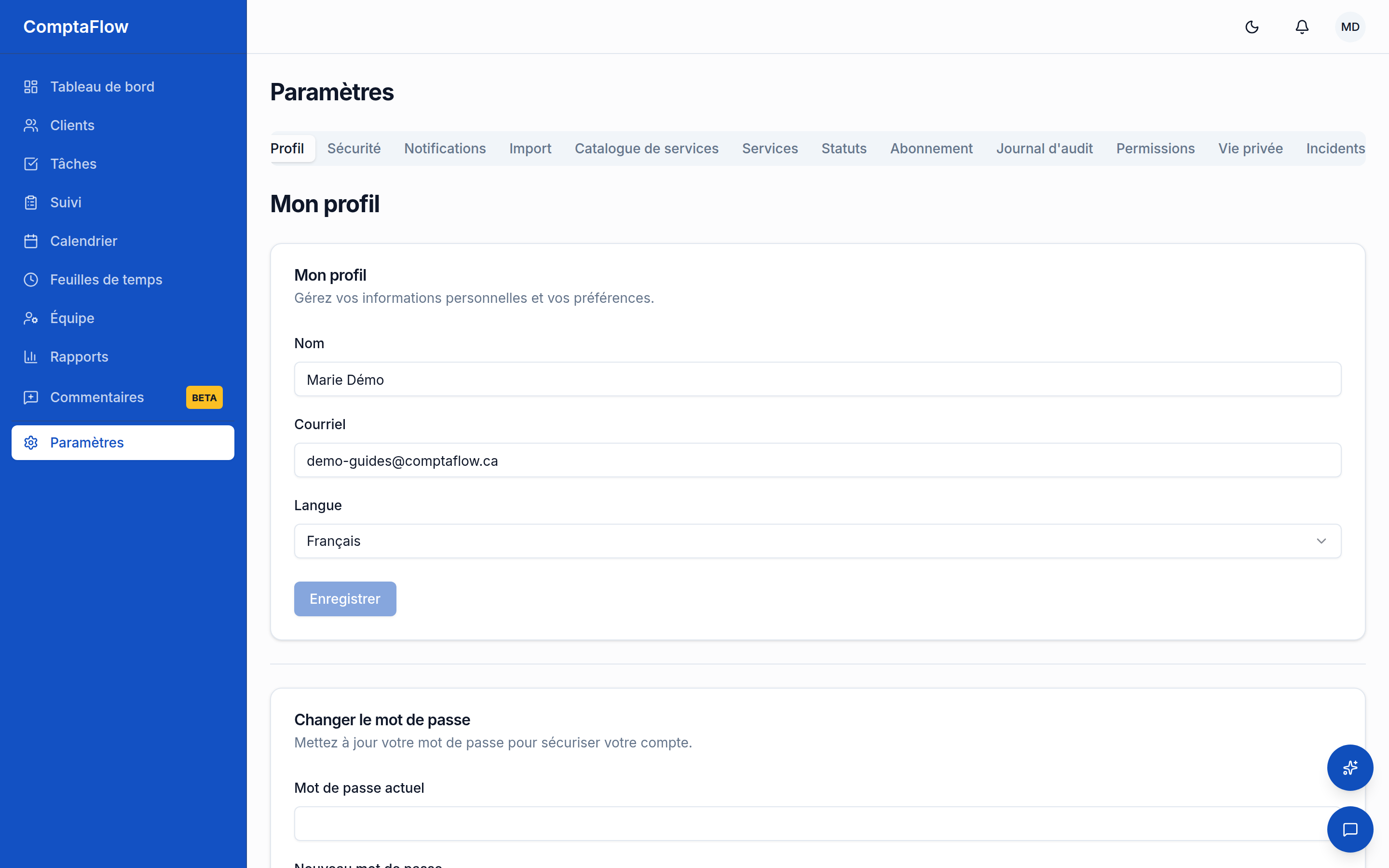This screenshot has height=868, width=1389.
Task: Click the Nom field containing Marie Démo
Action: tap(817, 379)
